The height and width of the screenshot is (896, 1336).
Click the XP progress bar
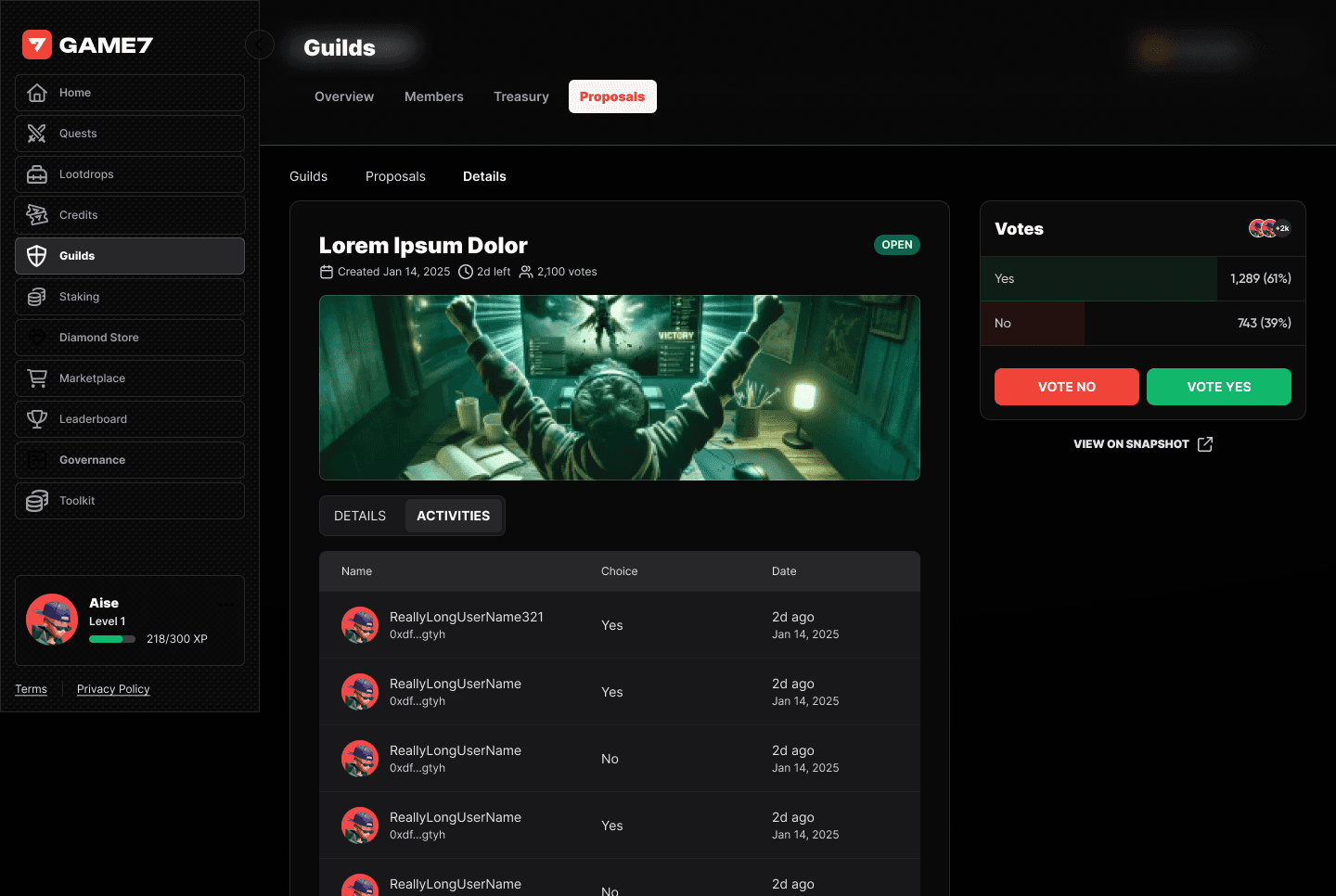point(112,639)
